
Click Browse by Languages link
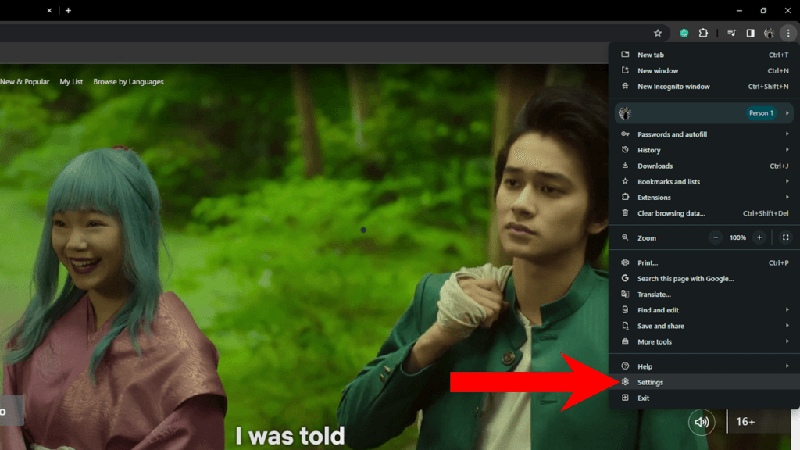point(128,81)
